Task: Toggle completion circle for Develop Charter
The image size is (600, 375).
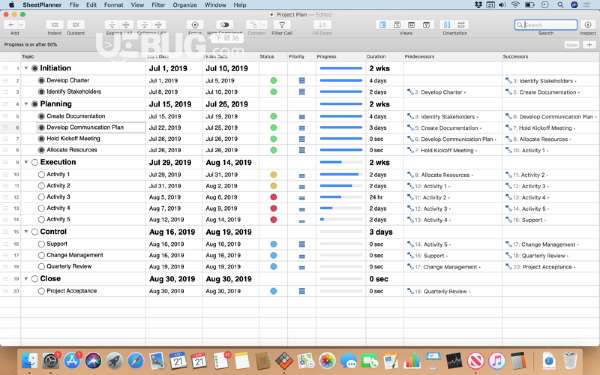Action: 41,81
